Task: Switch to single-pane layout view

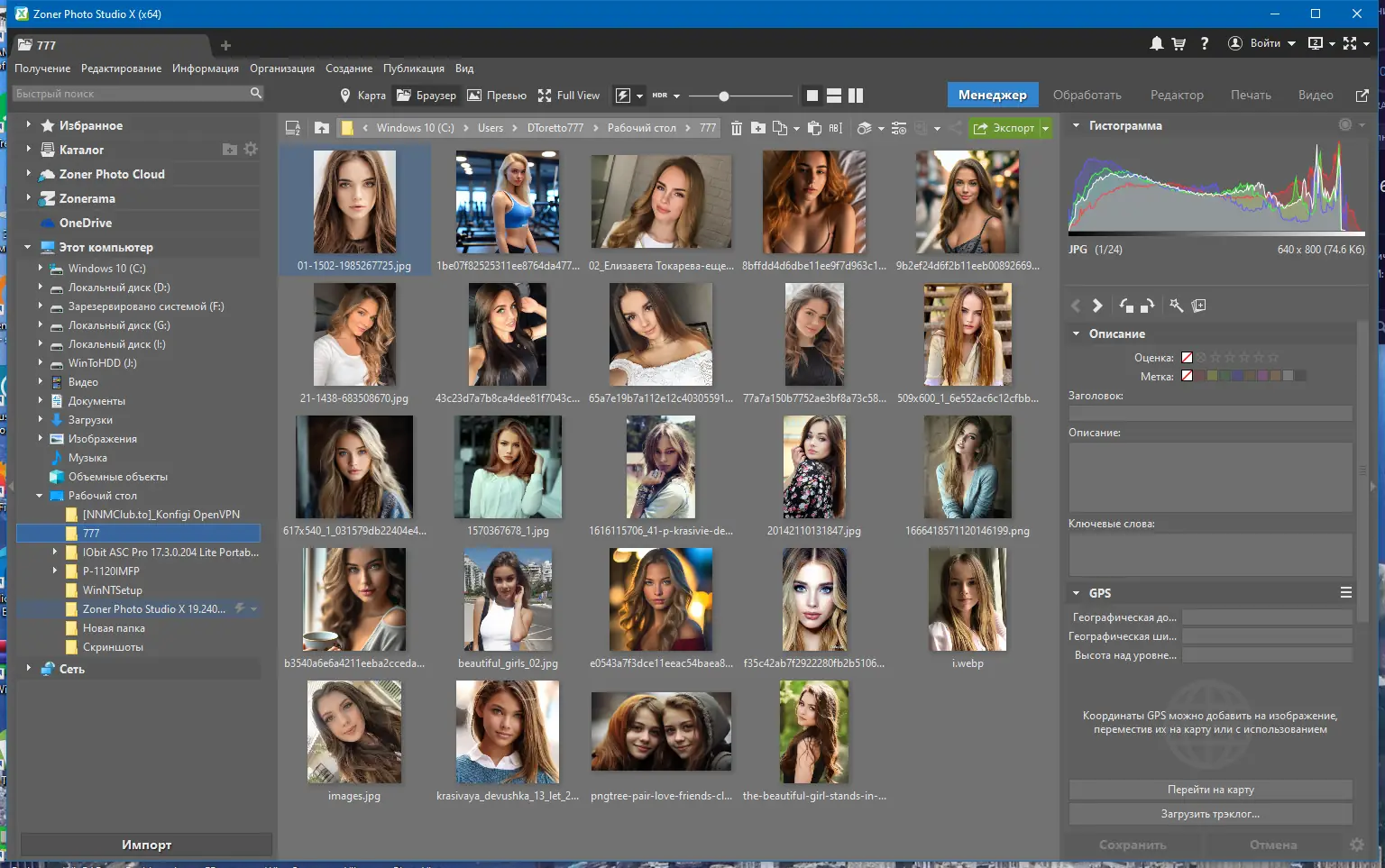Action: pos(812,96)
